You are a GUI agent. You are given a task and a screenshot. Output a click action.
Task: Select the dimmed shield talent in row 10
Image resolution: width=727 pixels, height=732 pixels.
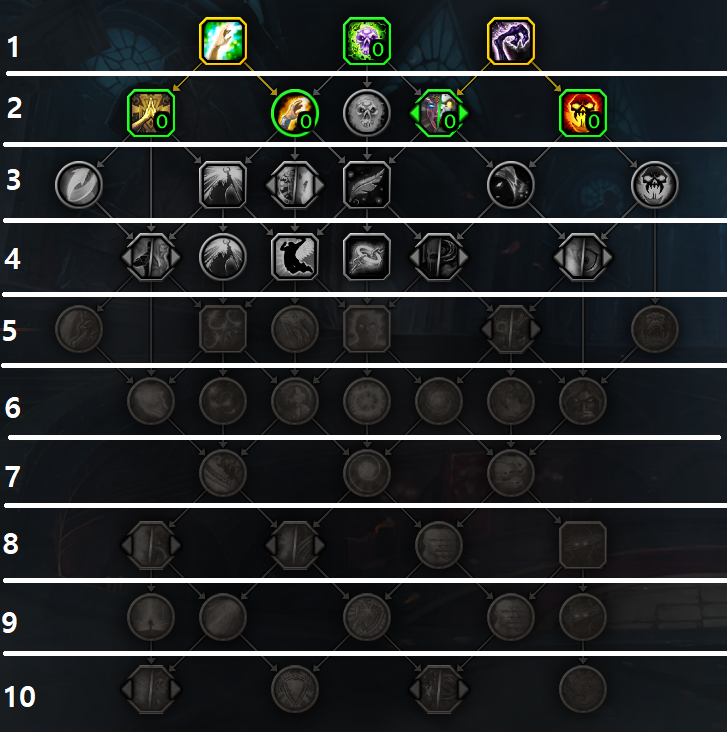(295, 689)
